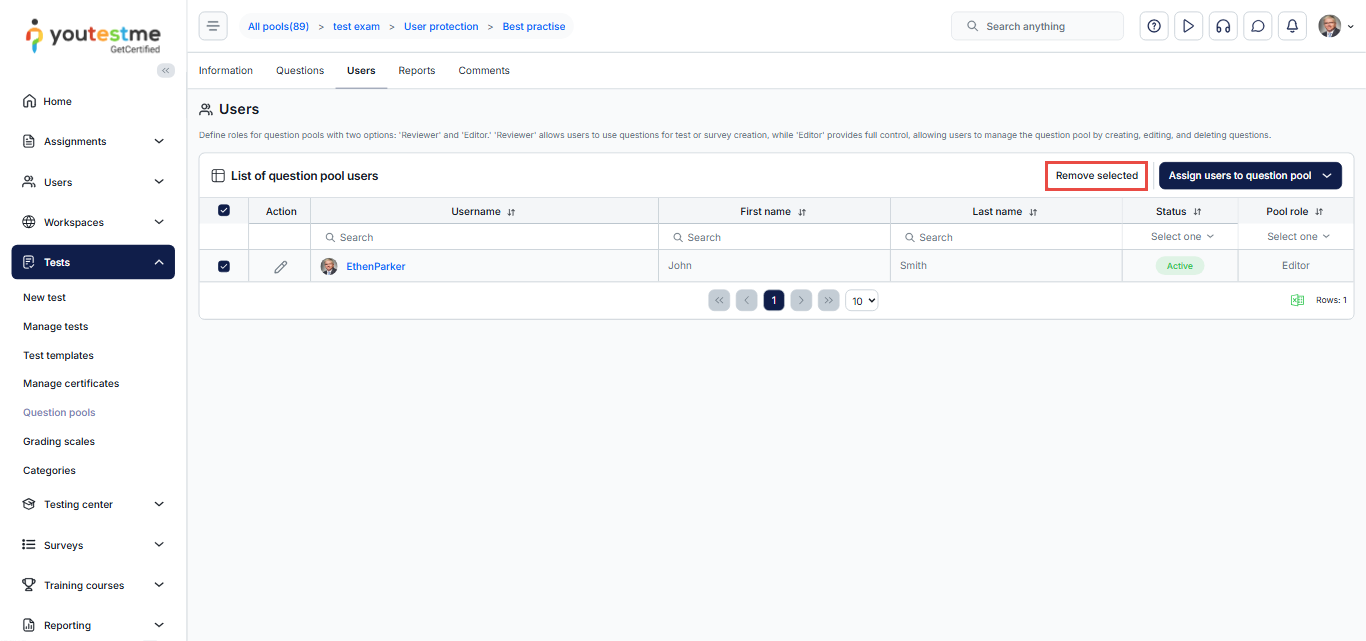
Task: Open the rows-per-page dropdown
Action: (x=861, y=300)
